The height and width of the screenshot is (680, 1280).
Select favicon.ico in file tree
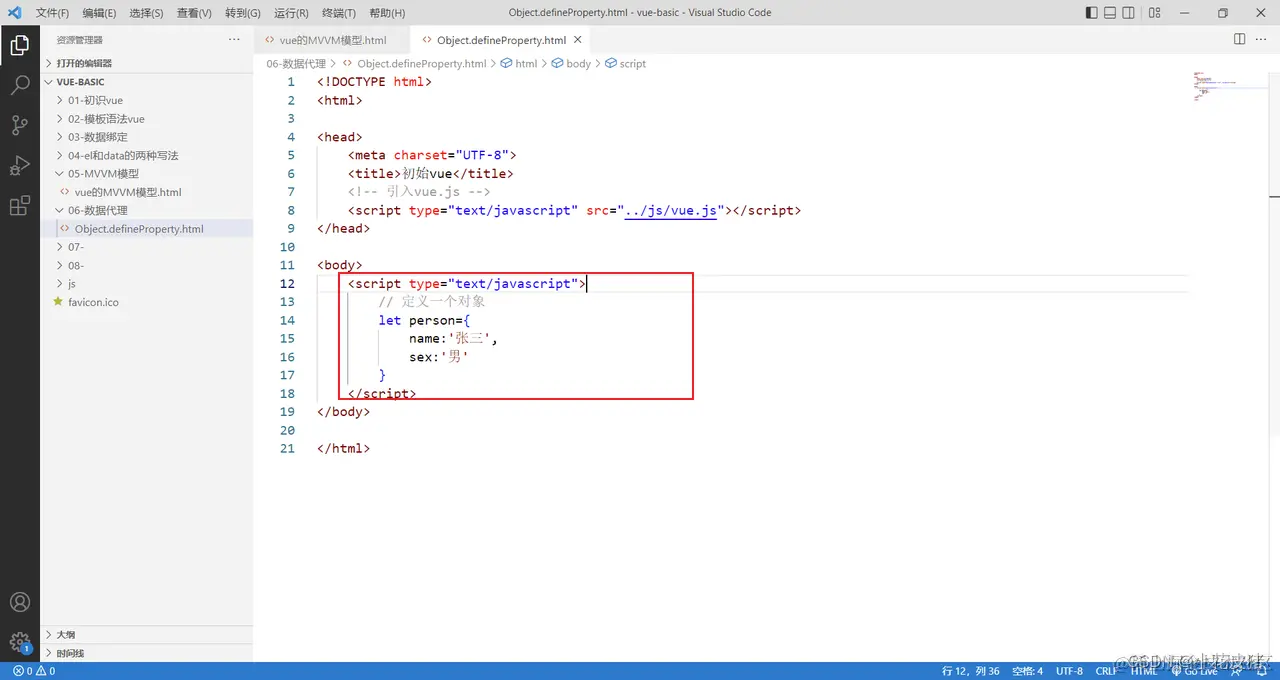pos(146,302)
